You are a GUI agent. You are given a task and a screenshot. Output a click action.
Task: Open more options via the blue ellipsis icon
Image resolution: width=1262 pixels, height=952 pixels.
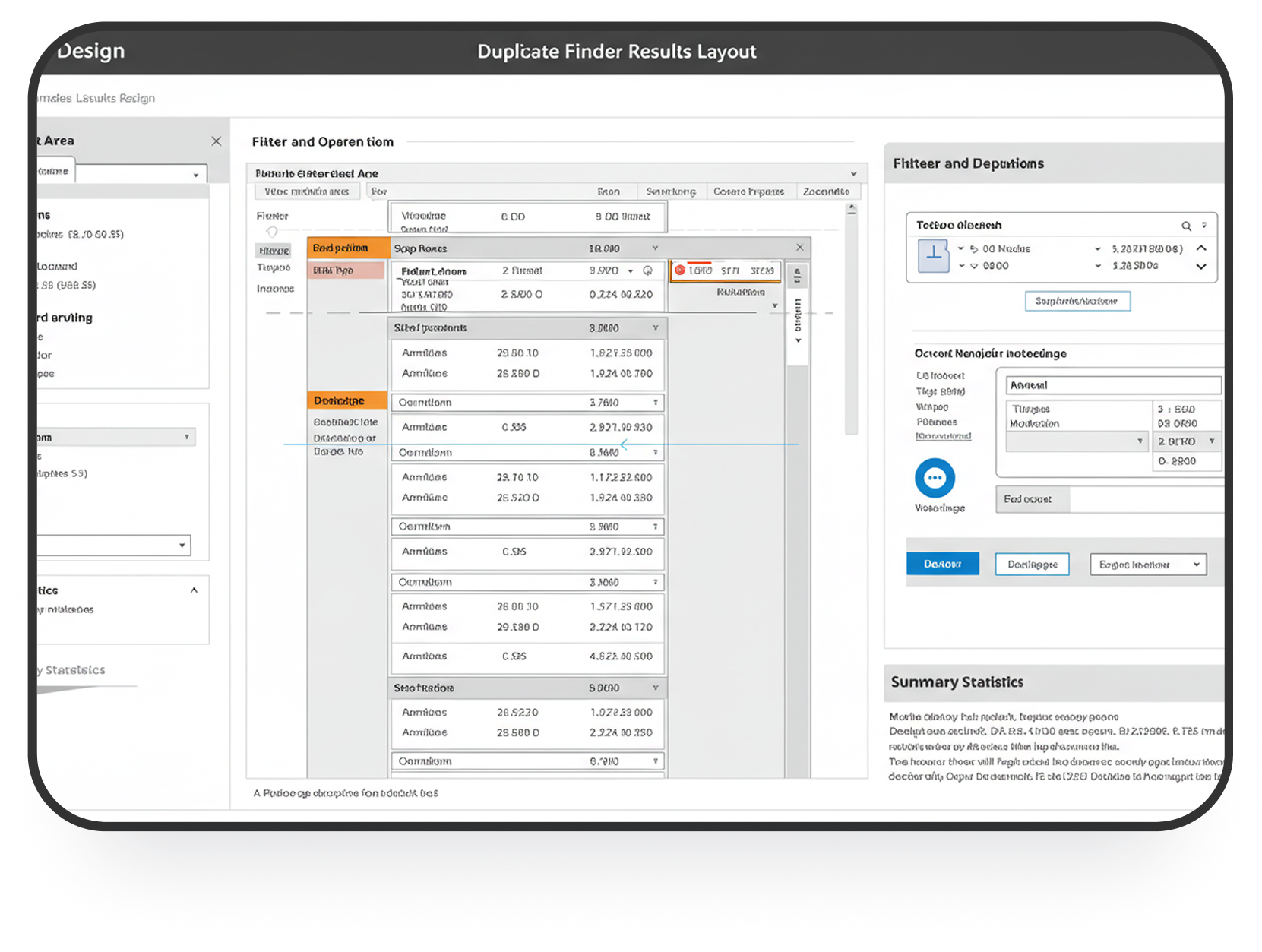[936, 476]
